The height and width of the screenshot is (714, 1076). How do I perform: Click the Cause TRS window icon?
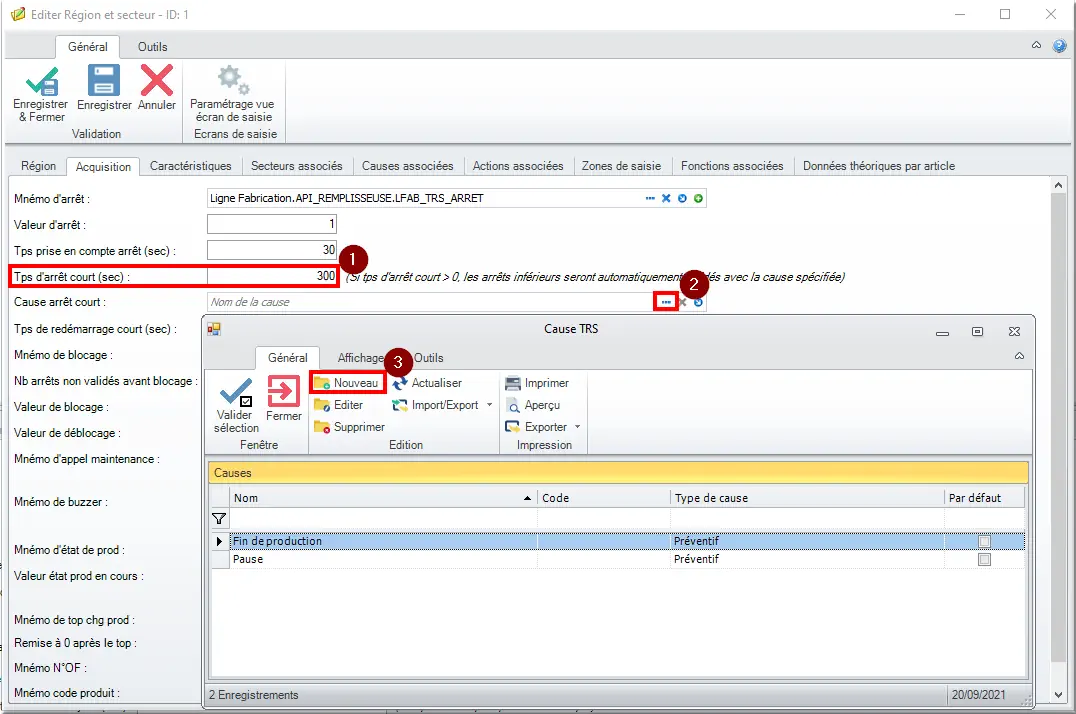pos(214,330)
